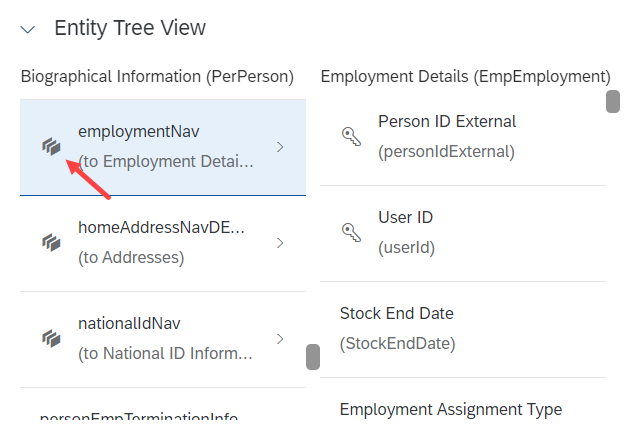Click the nationalIdNav navigation icon
This screenshot has height=443, width=630.
click(51, 339)
